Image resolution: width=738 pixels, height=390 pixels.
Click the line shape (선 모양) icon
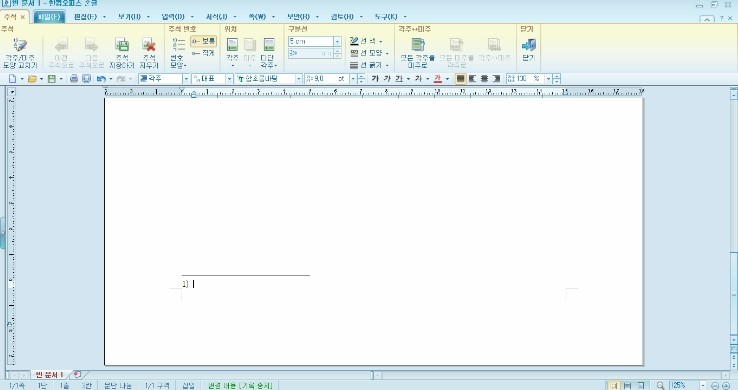(354, 53)
